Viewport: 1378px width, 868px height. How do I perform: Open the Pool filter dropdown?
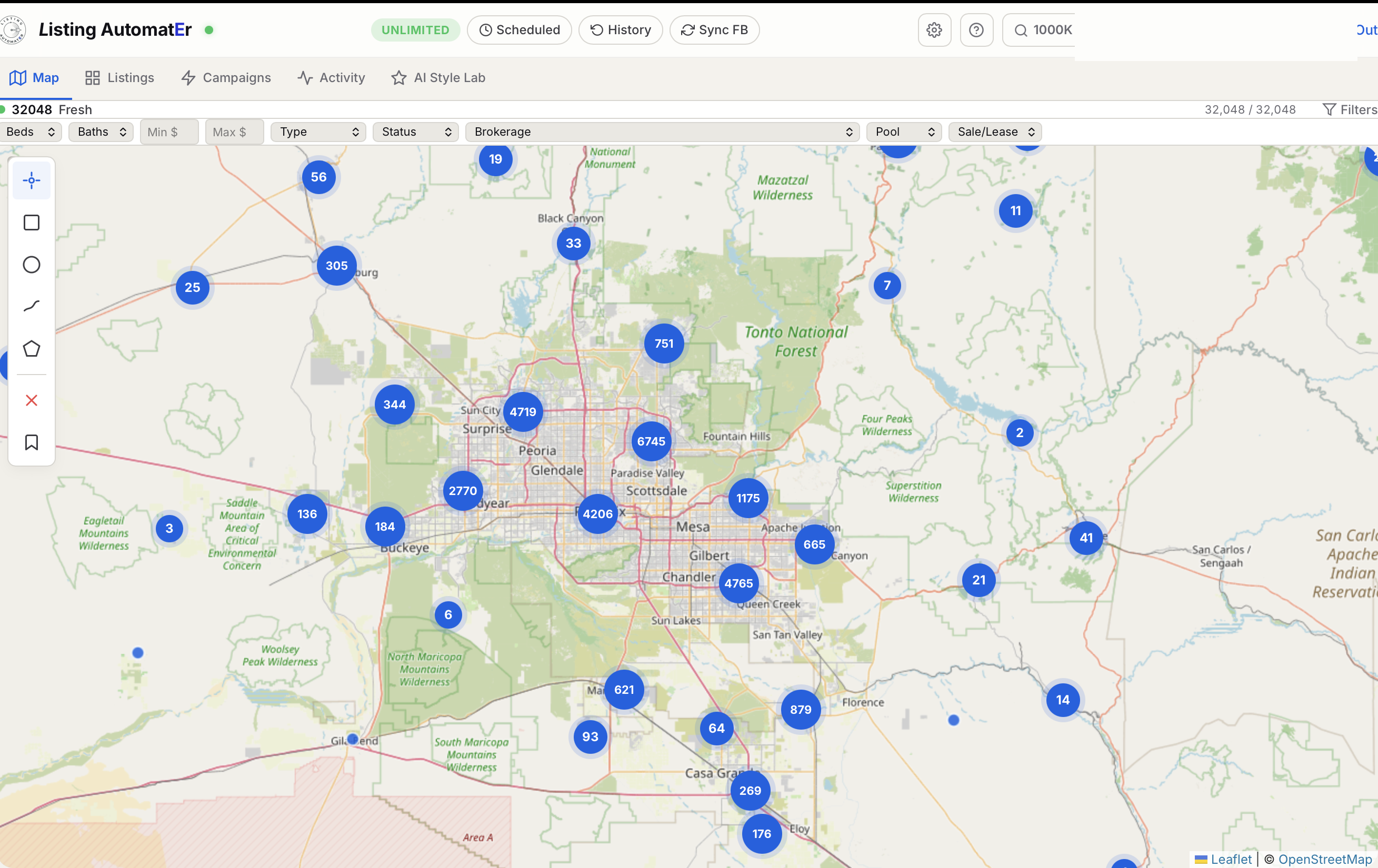click(904, 132)
